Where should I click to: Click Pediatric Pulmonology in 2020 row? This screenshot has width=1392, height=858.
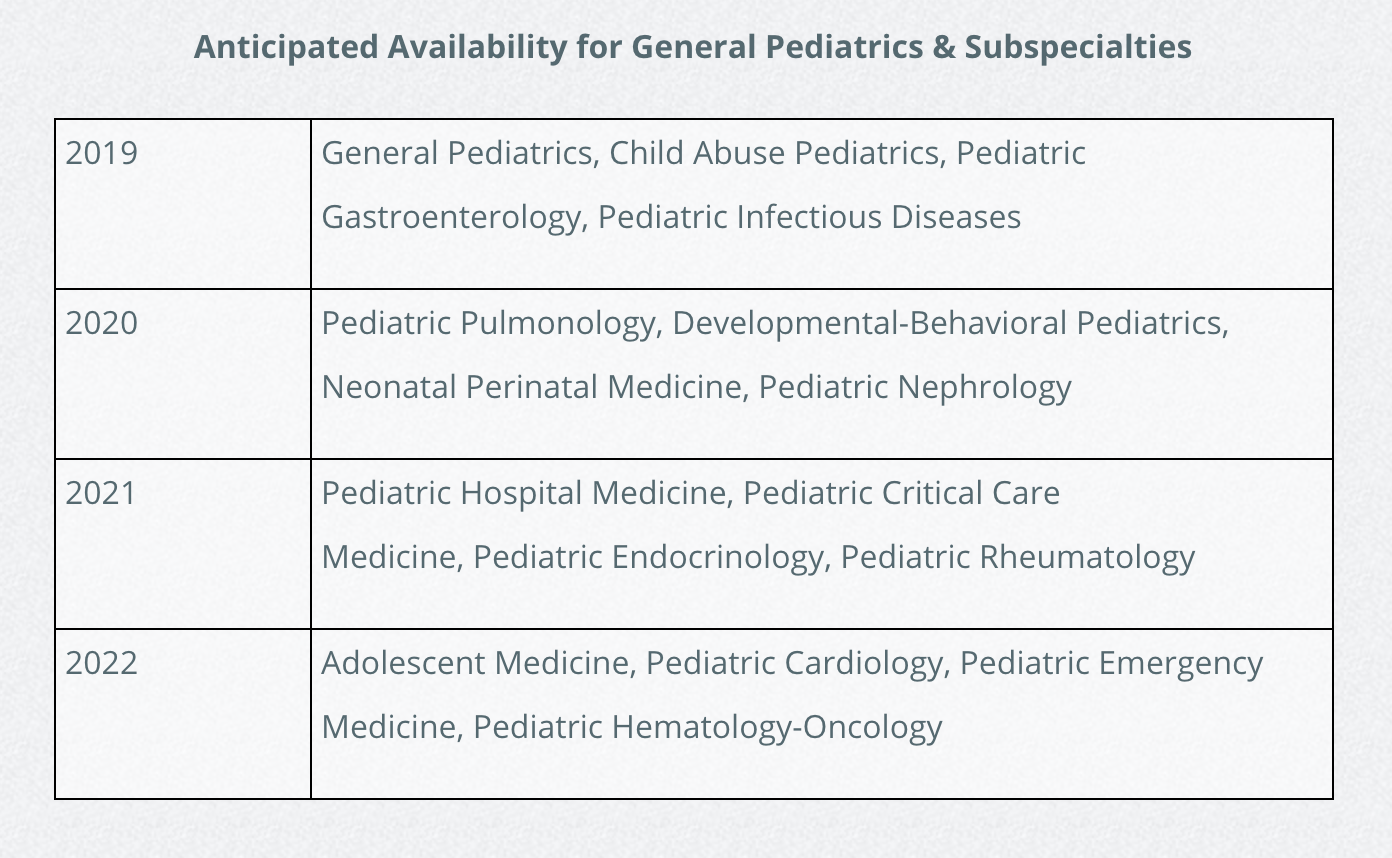click(x=487, y=323)
